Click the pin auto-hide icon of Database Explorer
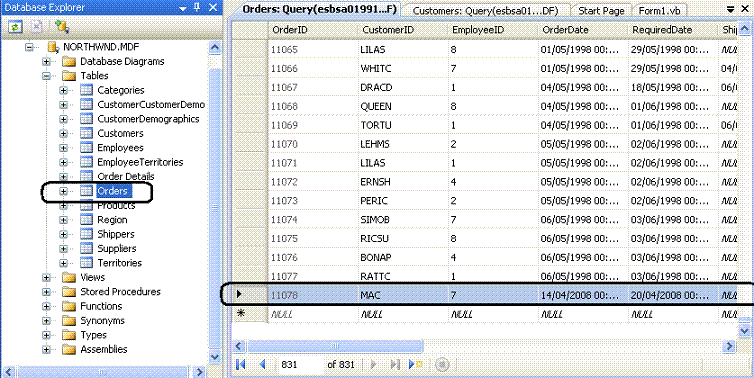This screenshot has width=754, height=378. click(197, 7)
